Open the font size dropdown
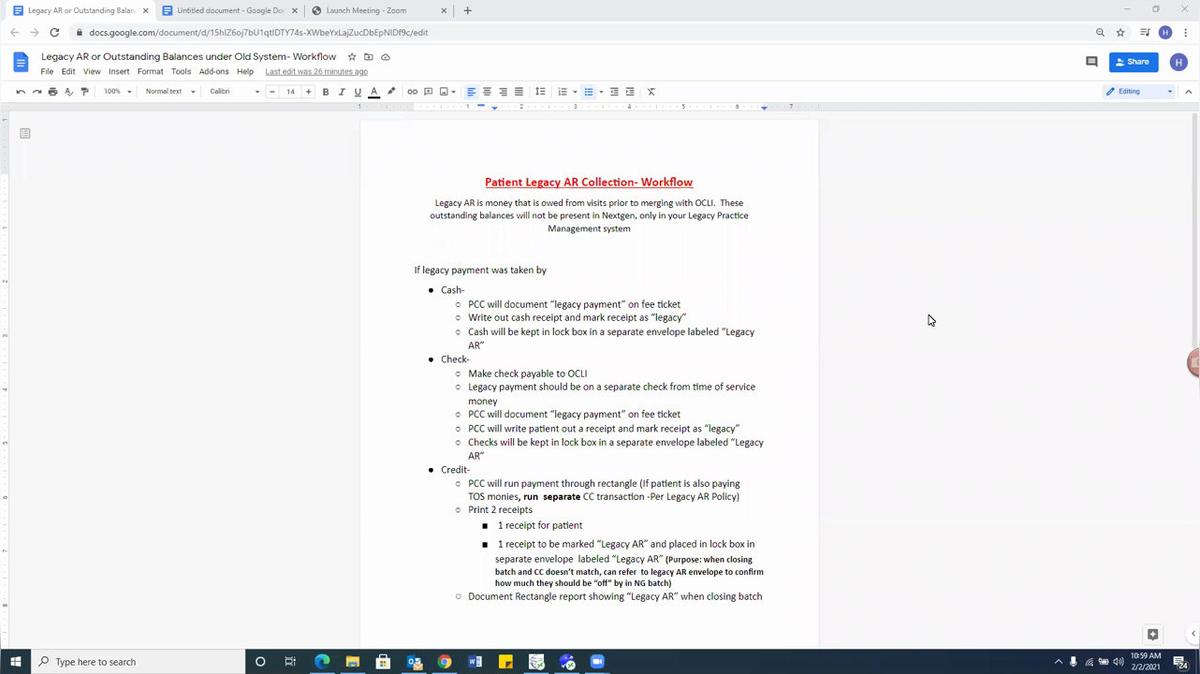Viewport: 1200px width, 674px height. click(290, 91)
